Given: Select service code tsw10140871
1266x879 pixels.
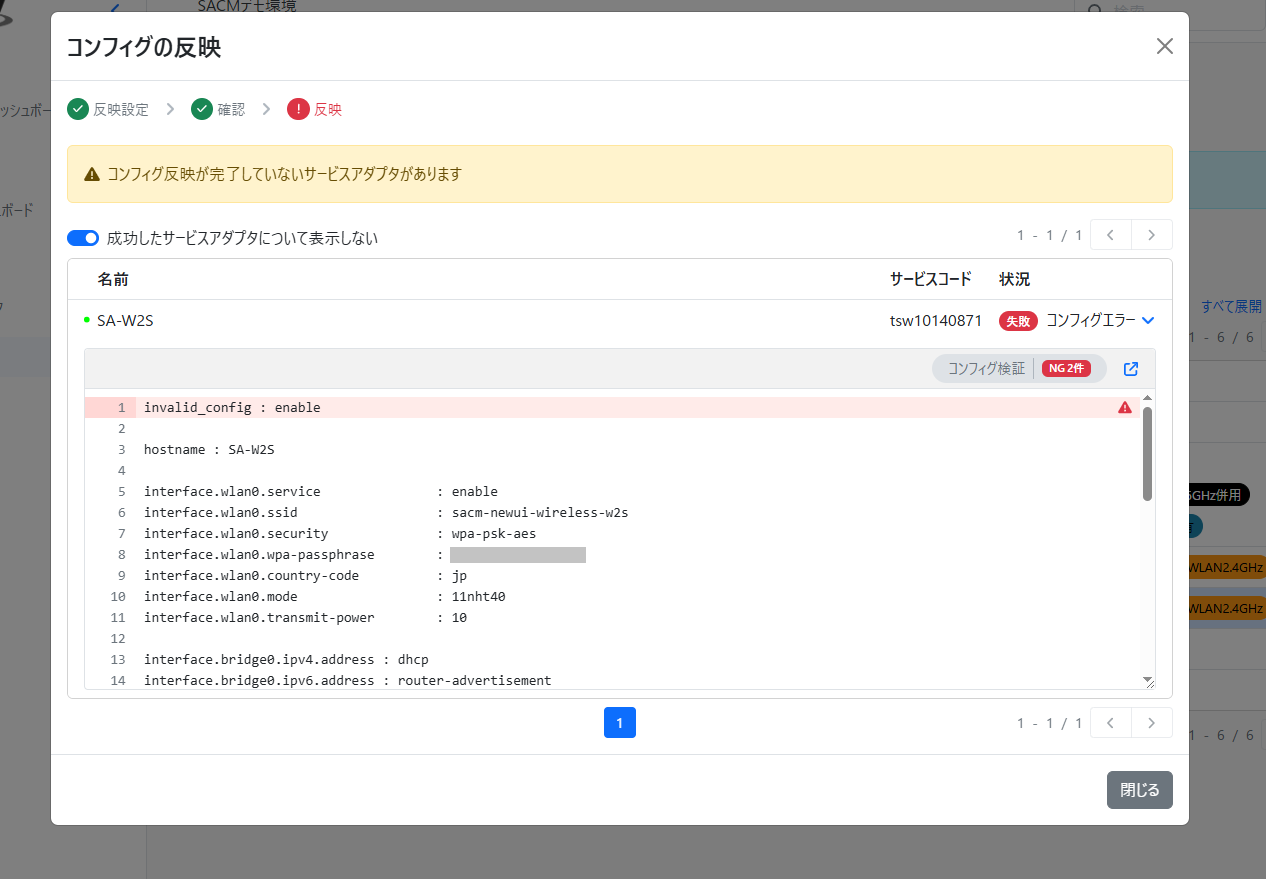Looking at the screenshot, I should 936,321.
